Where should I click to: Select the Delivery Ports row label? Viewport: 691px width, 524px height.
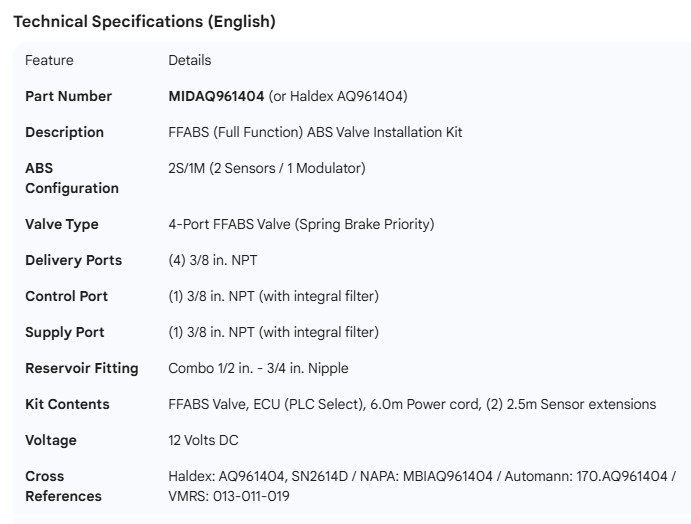click(73, 260)
